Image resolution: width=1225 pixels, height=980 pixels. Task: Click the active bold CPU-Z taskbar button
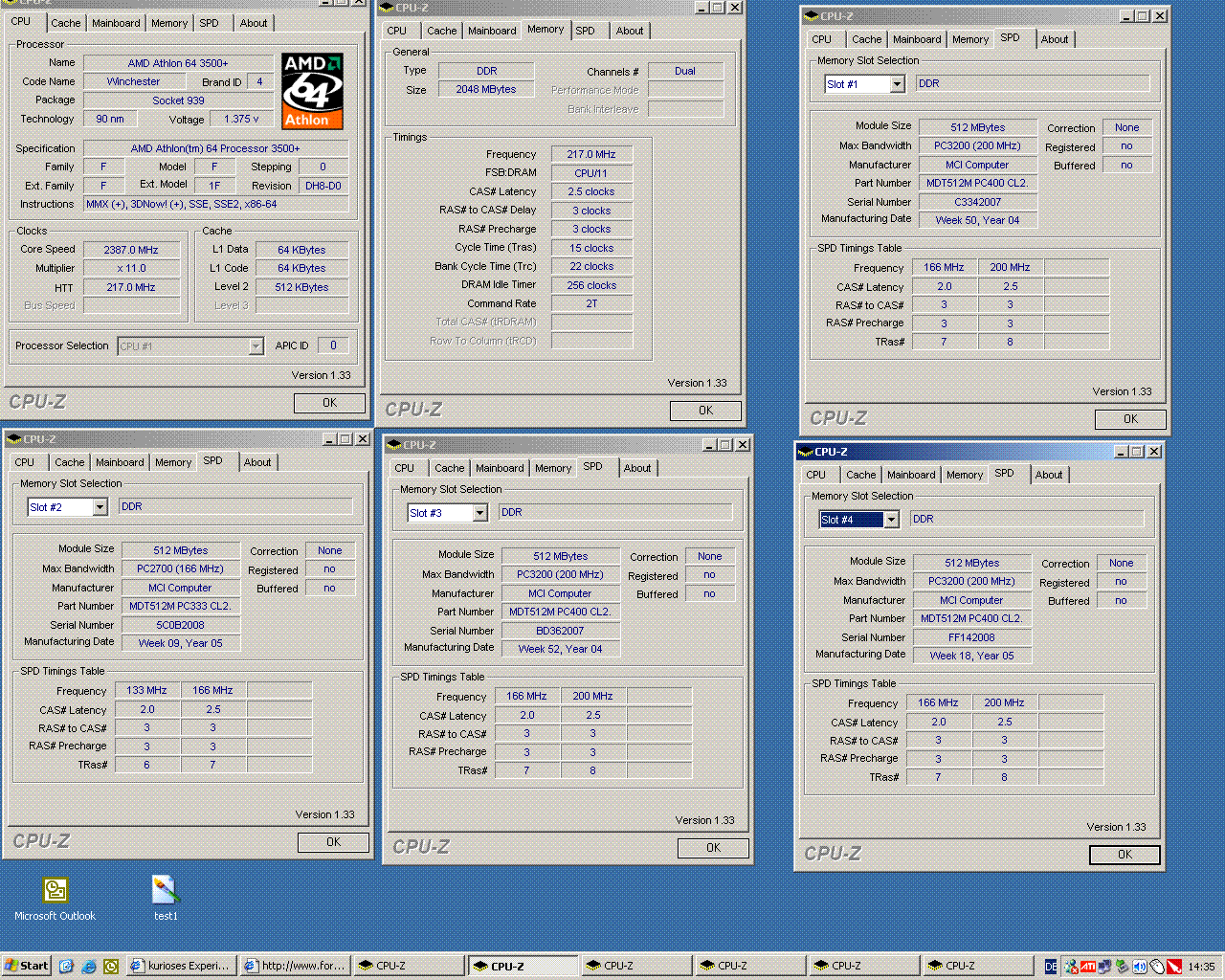click(x=523, y=966)
